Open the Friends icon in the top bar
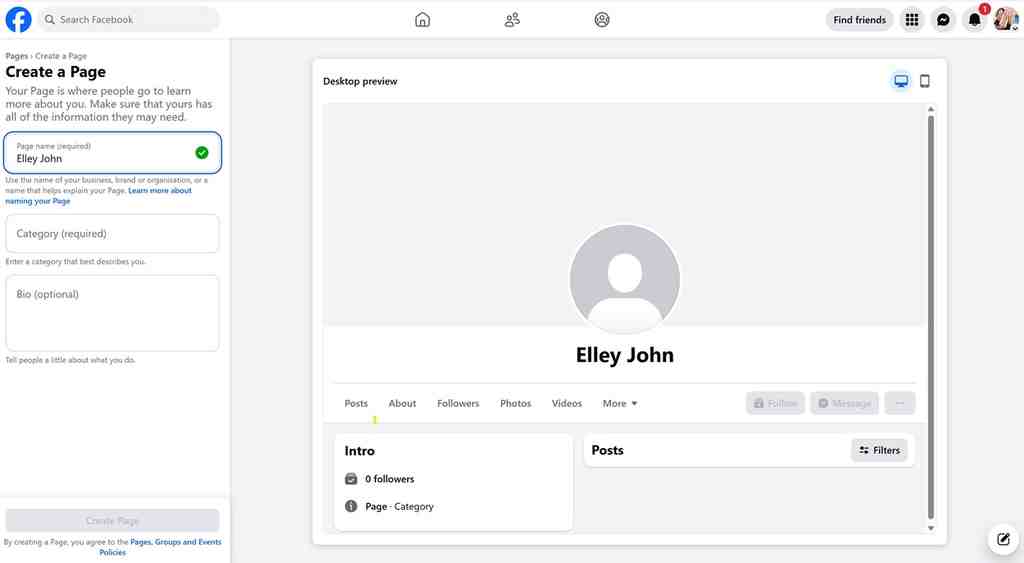This screenshot has width=1024, height=563. (512, 20)
